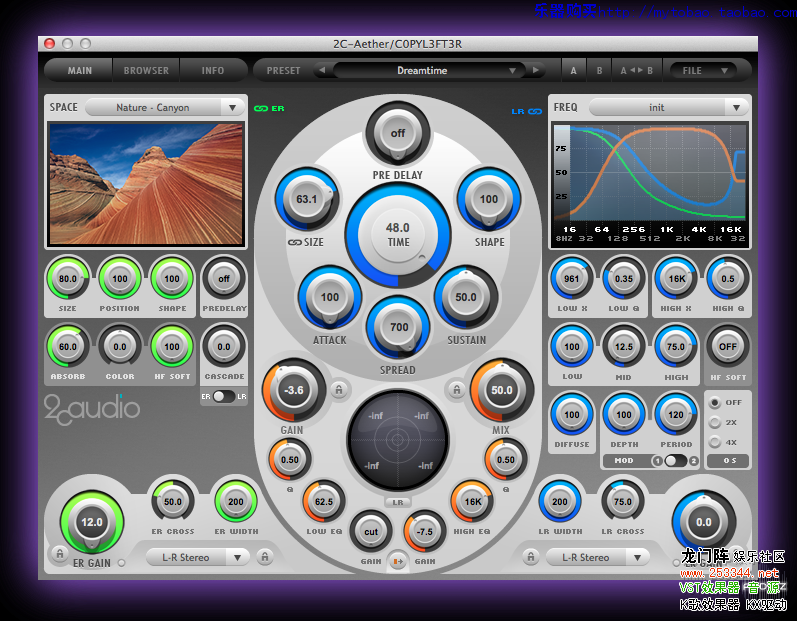Select the B preset slot
This screenshot has width=797, height=621.
pos(599,70)
